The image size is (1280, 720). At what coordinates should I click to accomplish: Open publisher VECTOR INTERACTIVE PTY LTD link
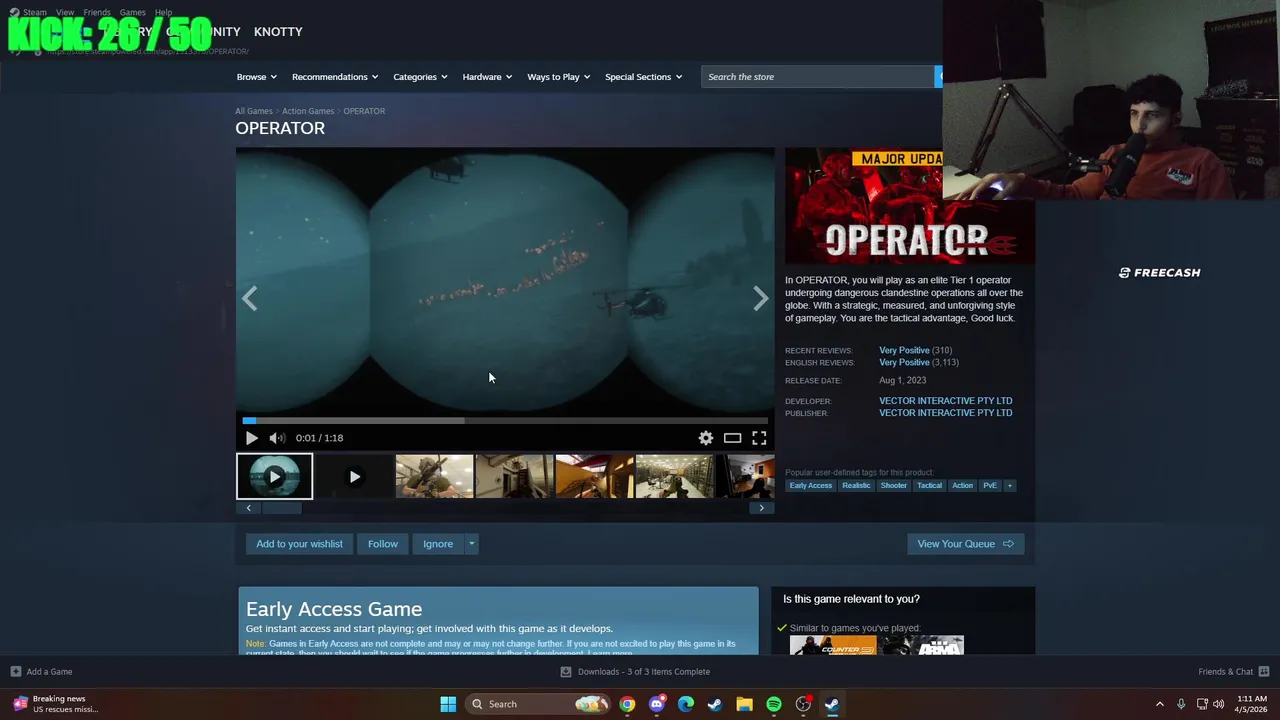[945, 413]
